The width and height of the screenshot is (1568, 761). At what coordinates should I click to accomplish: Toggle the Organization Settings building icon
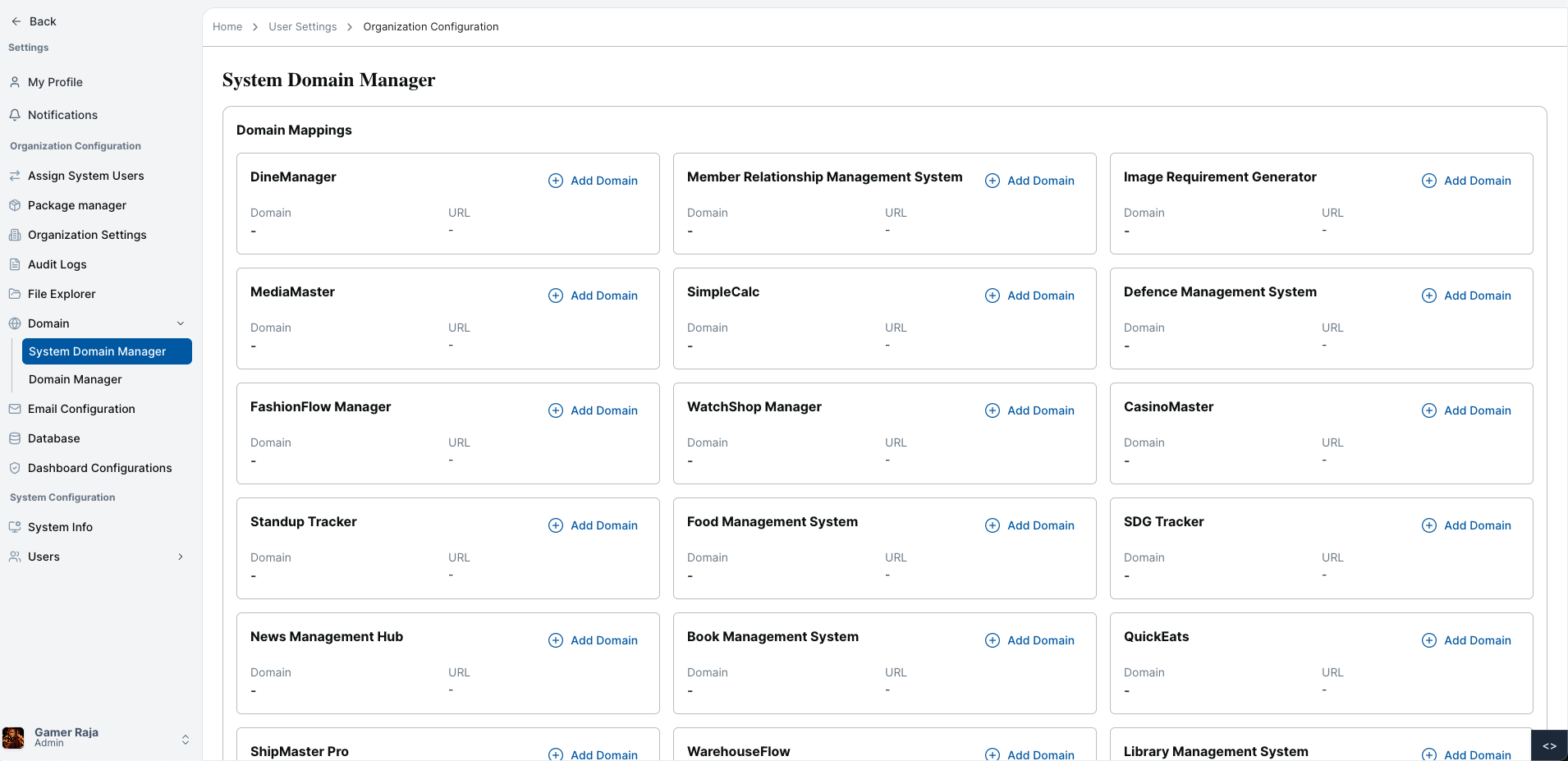coord(16,235)
